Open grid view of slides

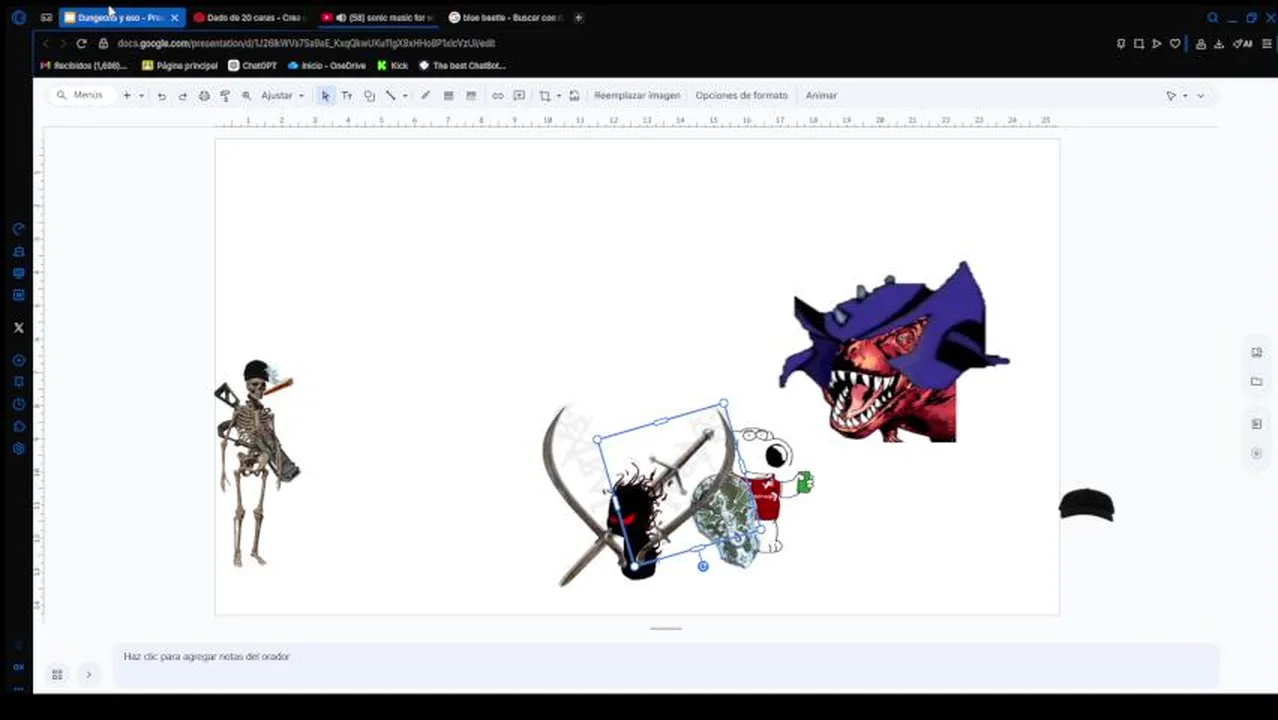57,675
